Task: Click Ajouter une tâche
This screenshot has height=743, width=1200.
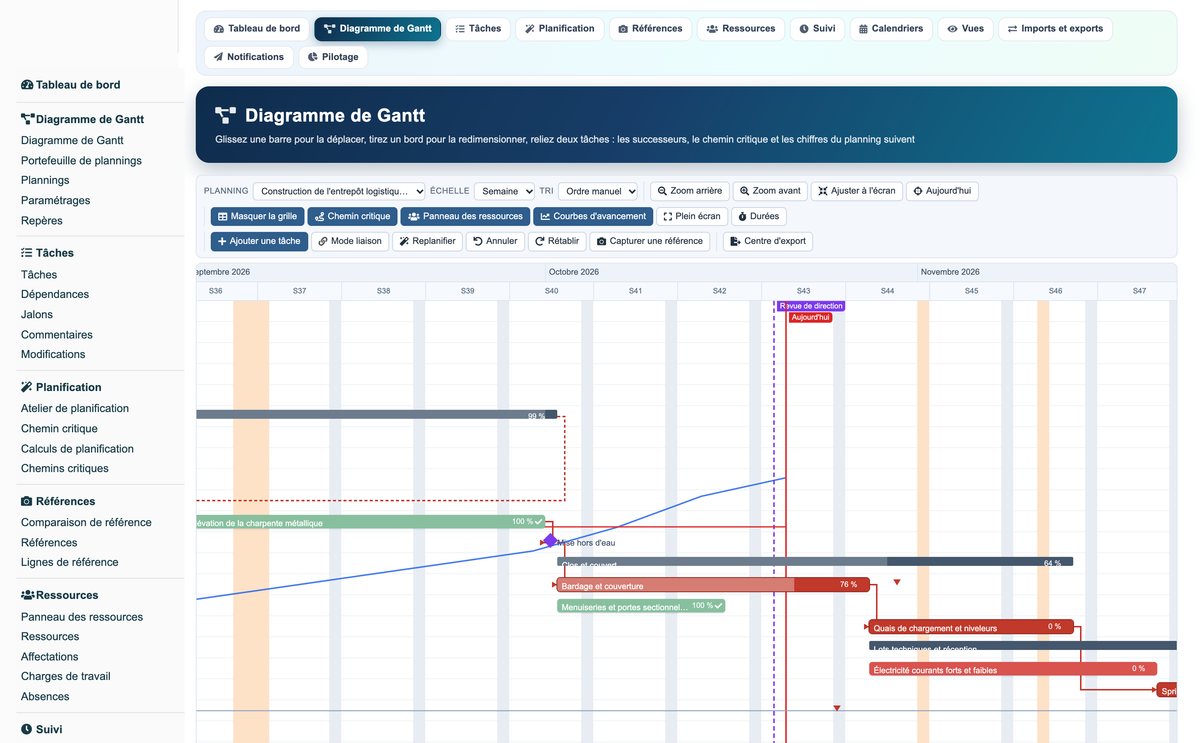Action: (x=259, y=241)
